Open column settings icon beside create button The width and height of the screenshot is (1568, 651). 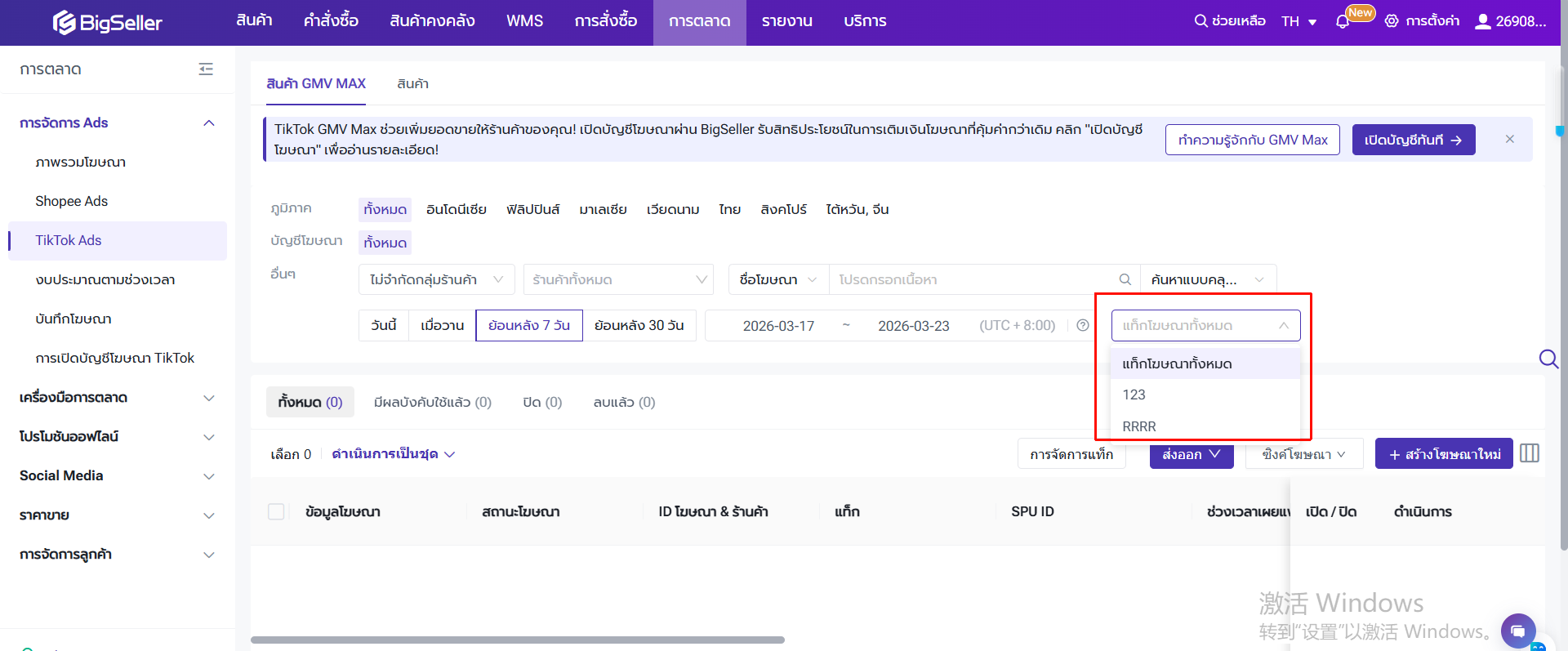[1530, 453]
